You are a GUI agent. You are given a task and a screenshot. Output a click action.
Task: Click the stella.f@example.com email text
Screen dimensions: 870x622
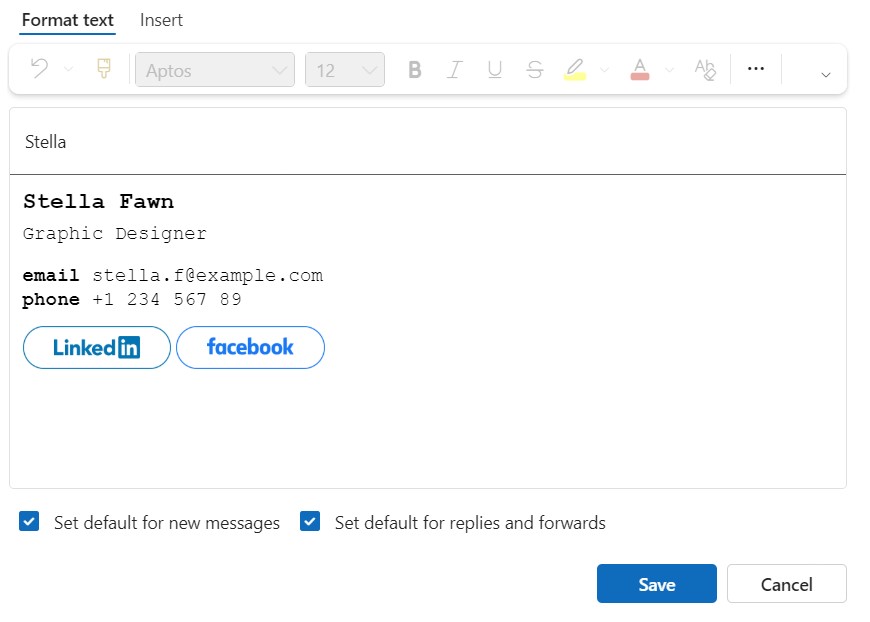pos(208,275)
